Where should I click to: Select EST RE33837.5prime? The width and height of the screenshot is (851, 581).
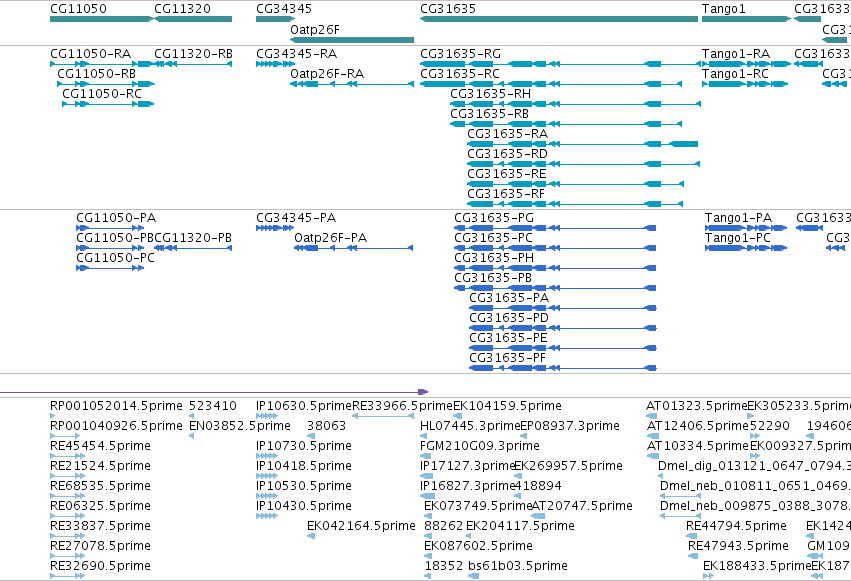pos(67,537)
